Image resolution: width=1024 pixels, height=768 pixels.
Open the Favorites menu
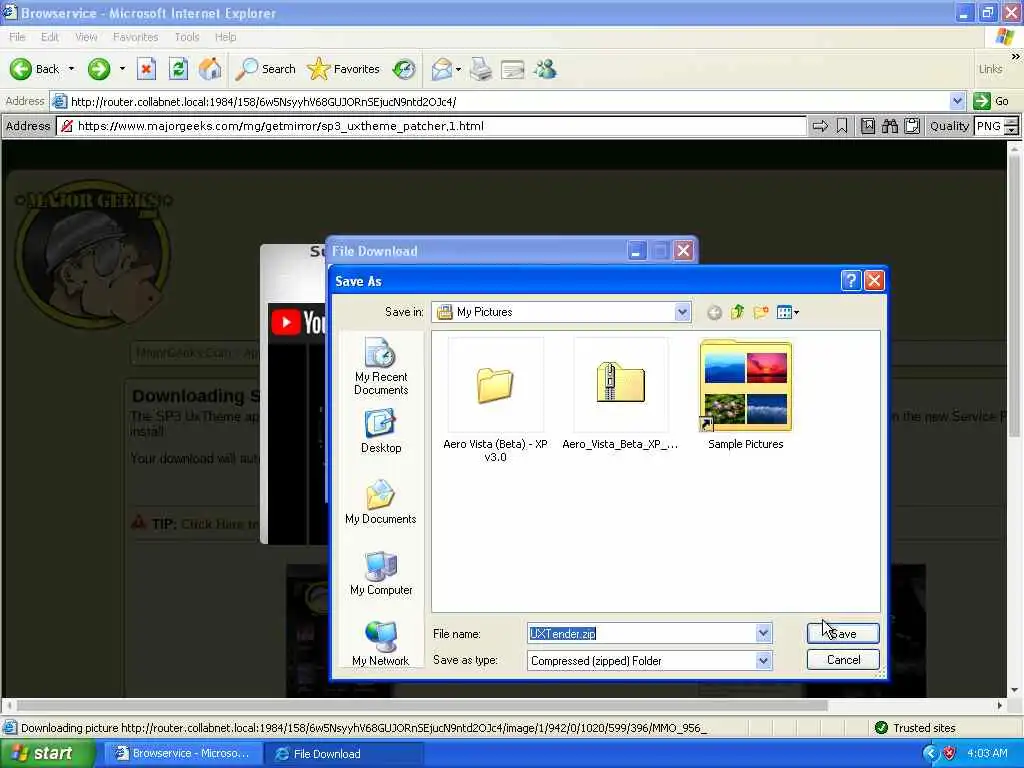(x=135, y=37)
